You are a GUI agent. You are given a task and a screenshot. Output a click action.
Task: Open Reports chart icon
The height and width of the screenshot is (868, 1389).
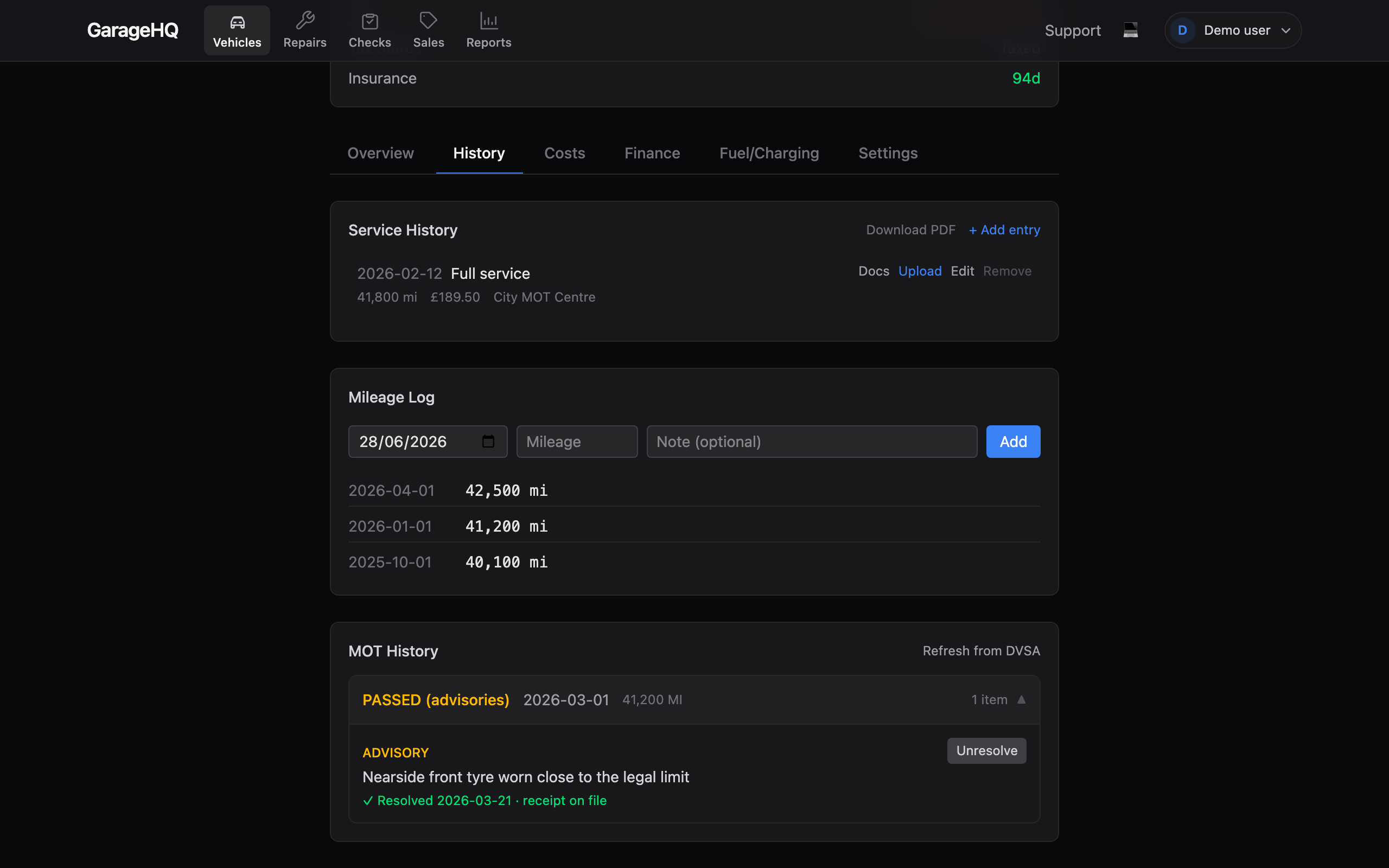[x=488, y=21]
